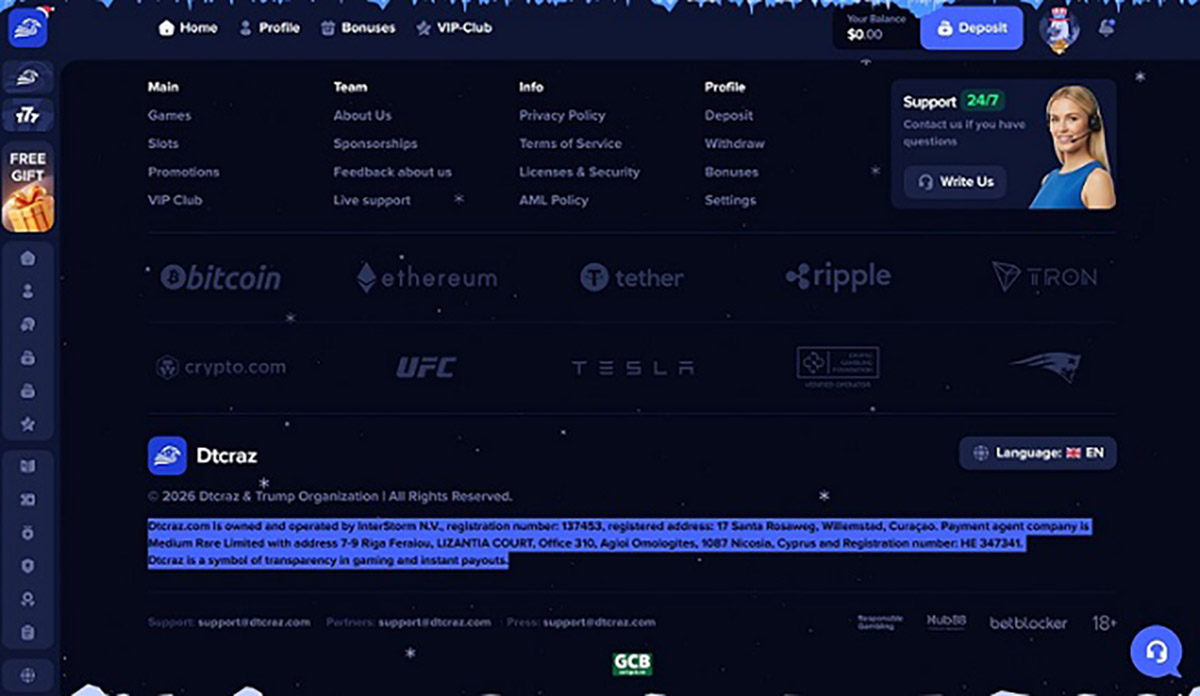Click the Write Us support button

(x=956, y=182)
